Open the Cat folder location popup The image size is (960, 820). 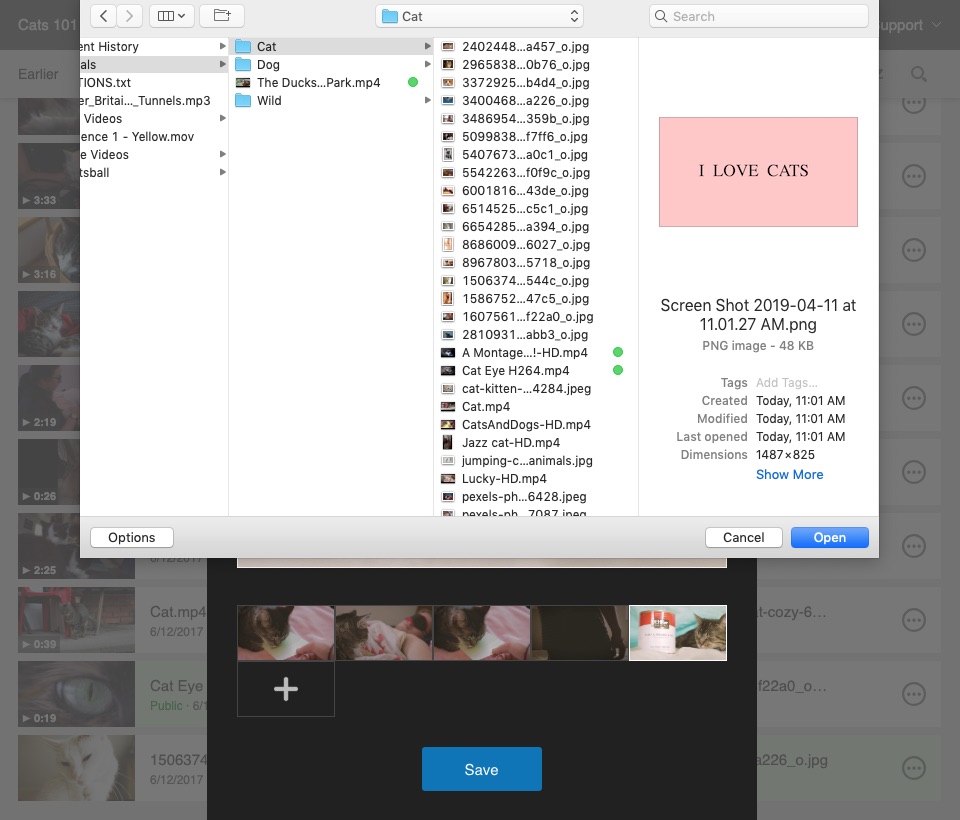click(479, 17)
